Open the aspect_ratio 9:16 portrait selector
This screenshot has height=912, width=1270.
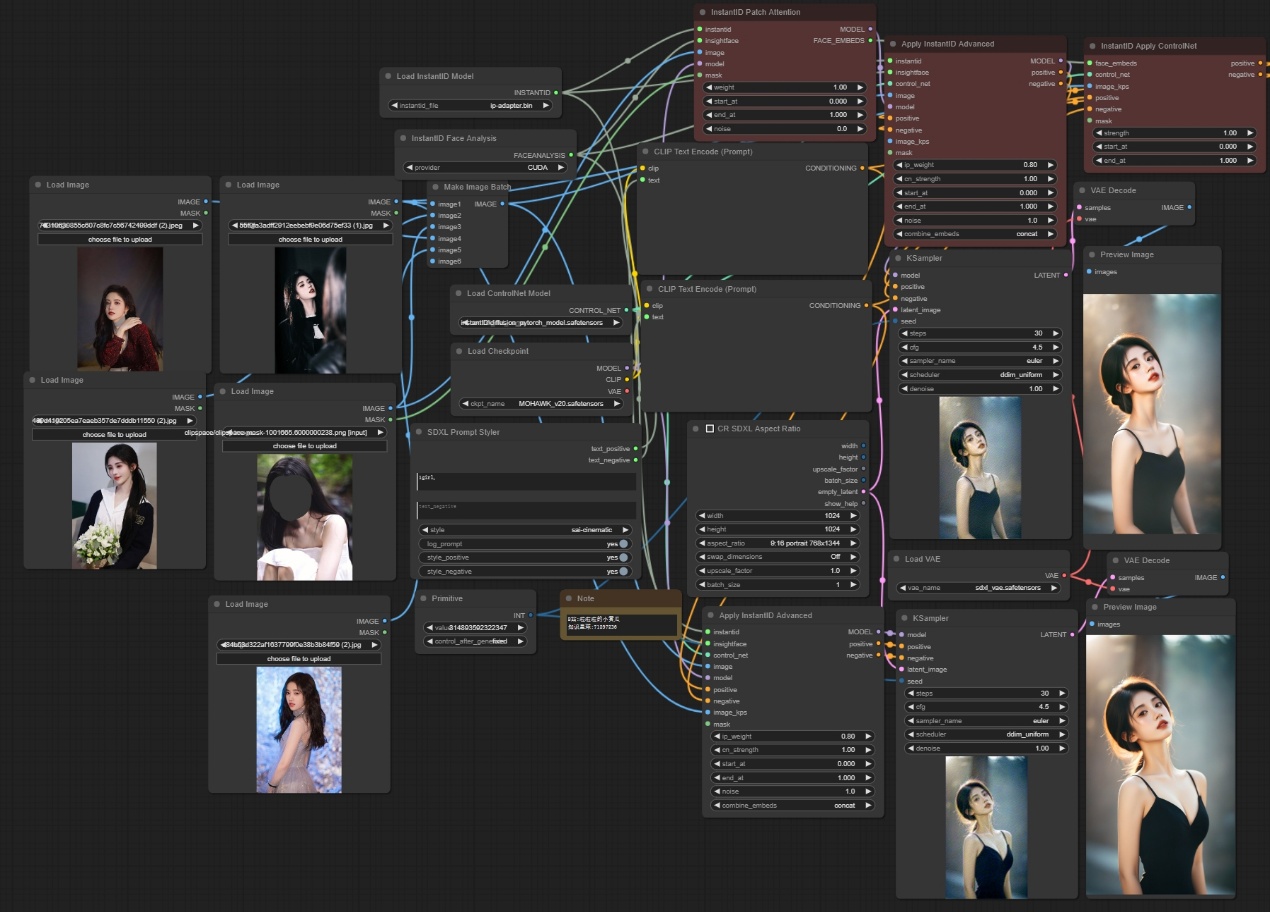point(778,543)
